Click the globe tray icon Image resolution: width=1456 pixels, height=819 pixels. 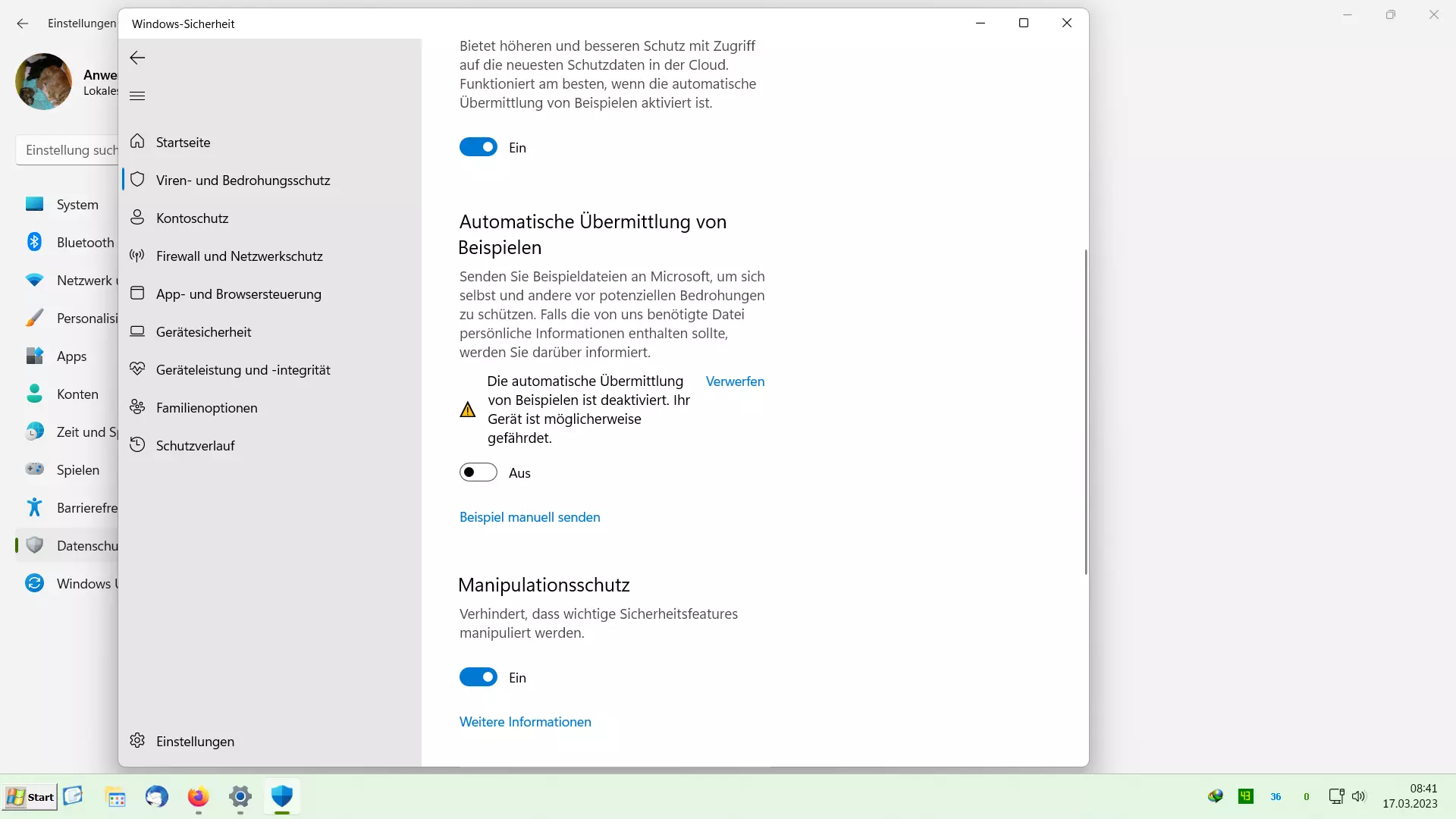coord(1216,796)
